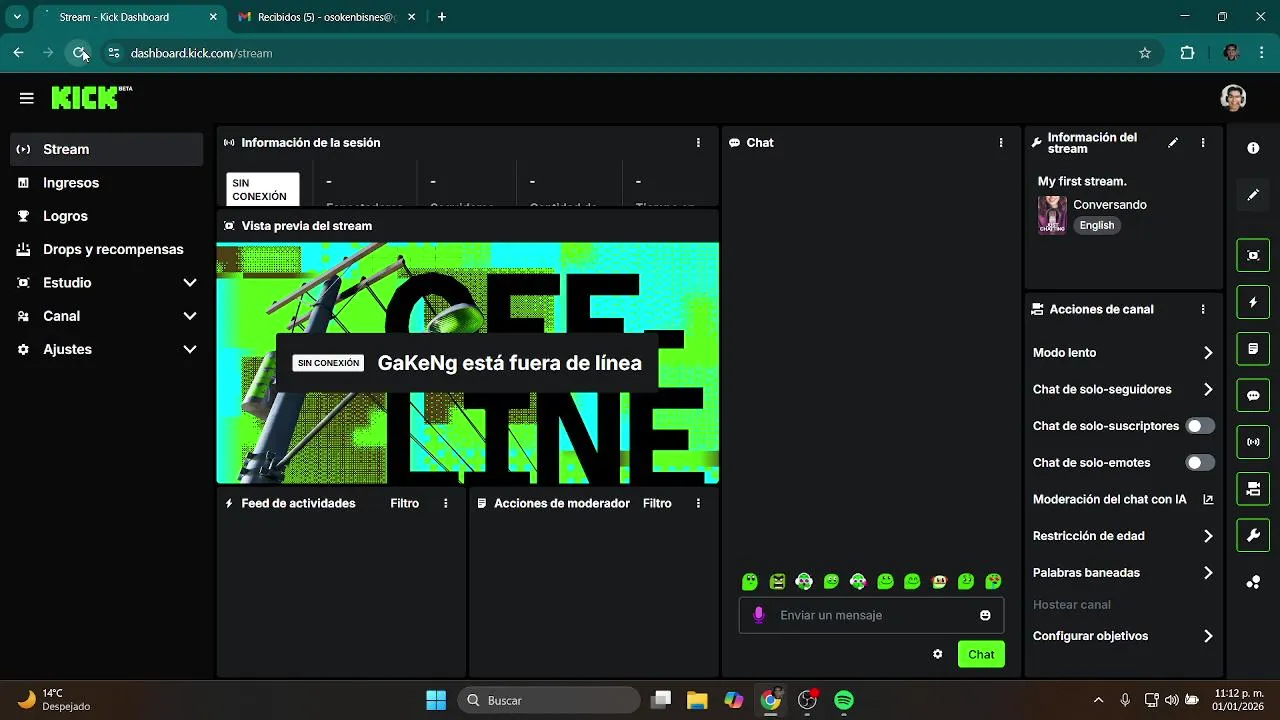
Task: Open Filtro in Feed de actividades
Action: [x=405, y=504]
